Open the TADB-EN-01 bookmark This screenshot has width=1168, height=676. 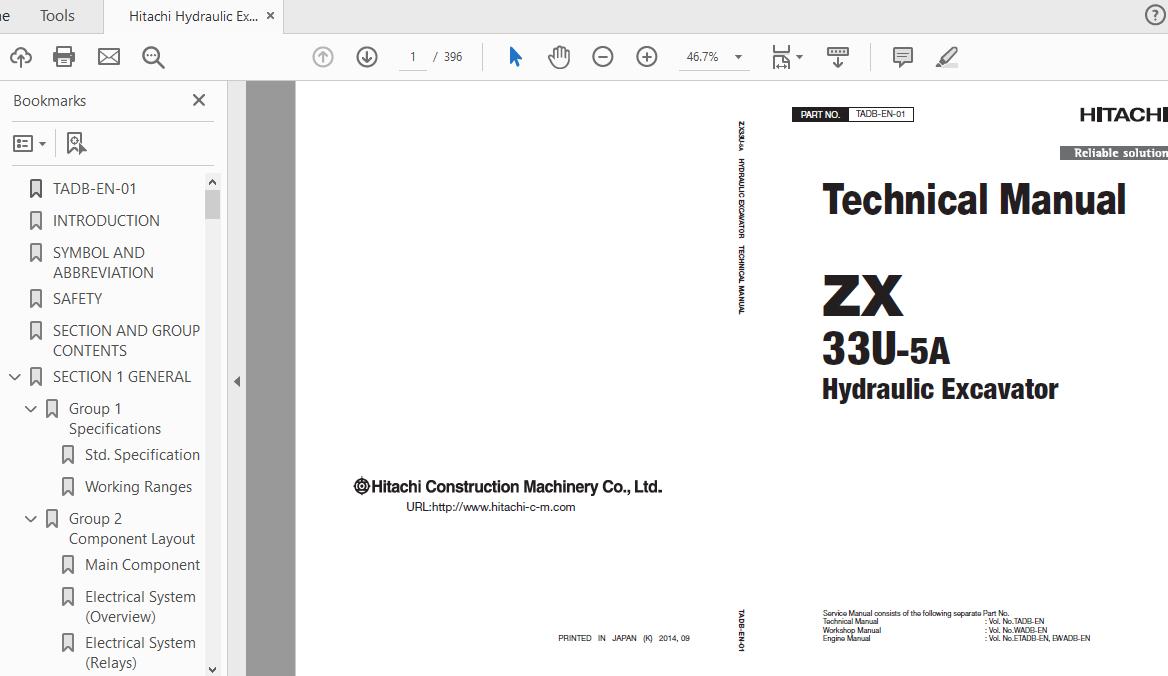(95, 189)
